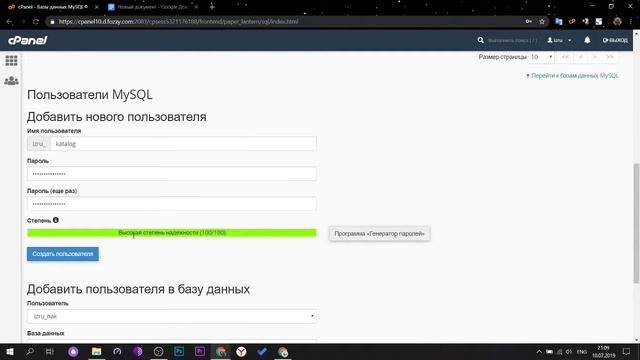
Task: Open the notifications bell icon
Action: (x=587, y=40)
